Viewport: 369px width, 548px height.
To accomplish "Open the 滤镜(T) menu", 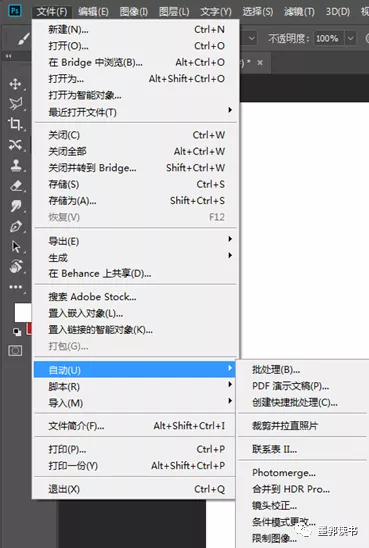I will 299,12.
